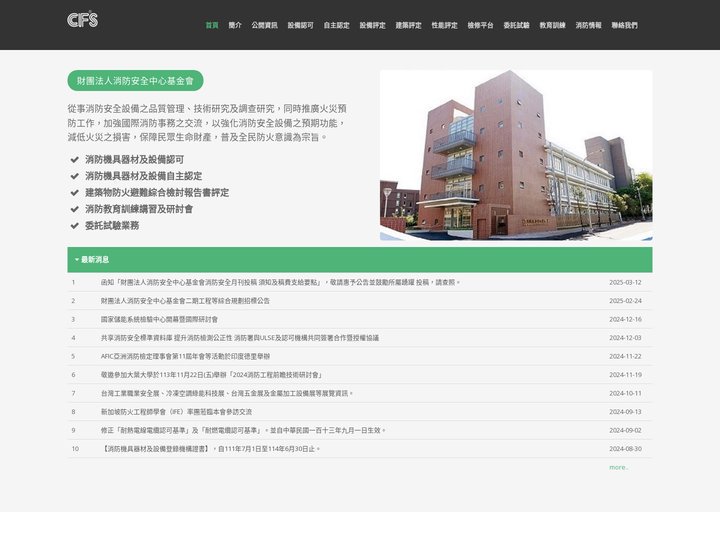Click the 建築物防火避難綜合檢討報告書評定 text
The height and width of the screenshot is (540, 720).
157,193
